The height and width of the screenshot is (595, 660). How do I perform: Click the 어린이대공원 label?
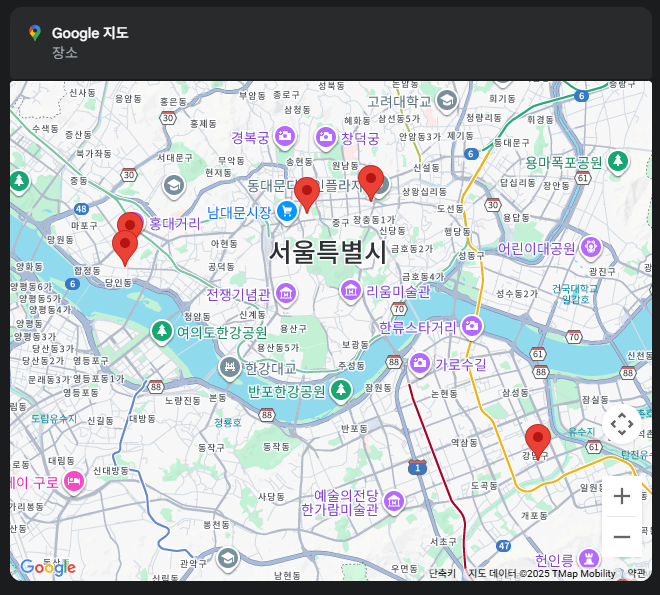click(x=536, y=248)
